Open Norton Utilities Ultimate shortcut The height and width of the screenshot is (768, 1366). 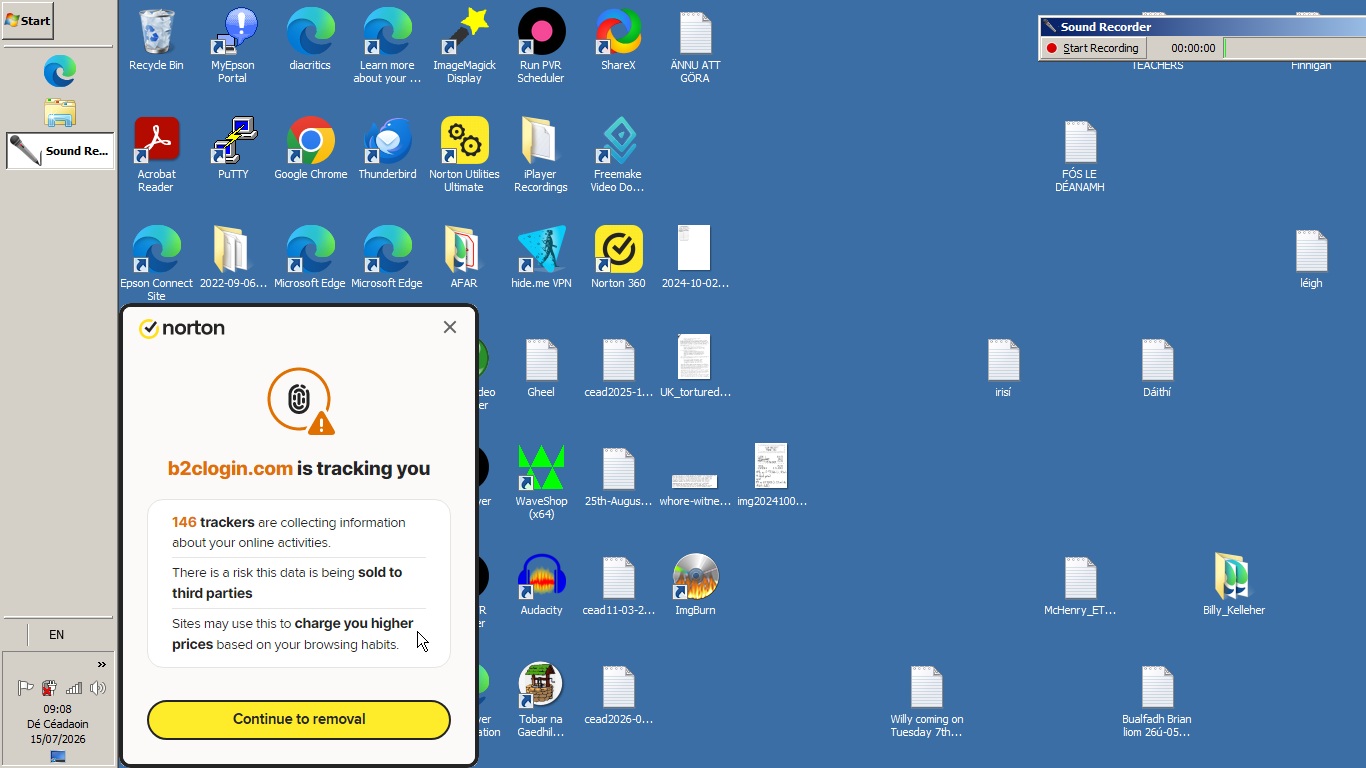(x=464, y=154)
